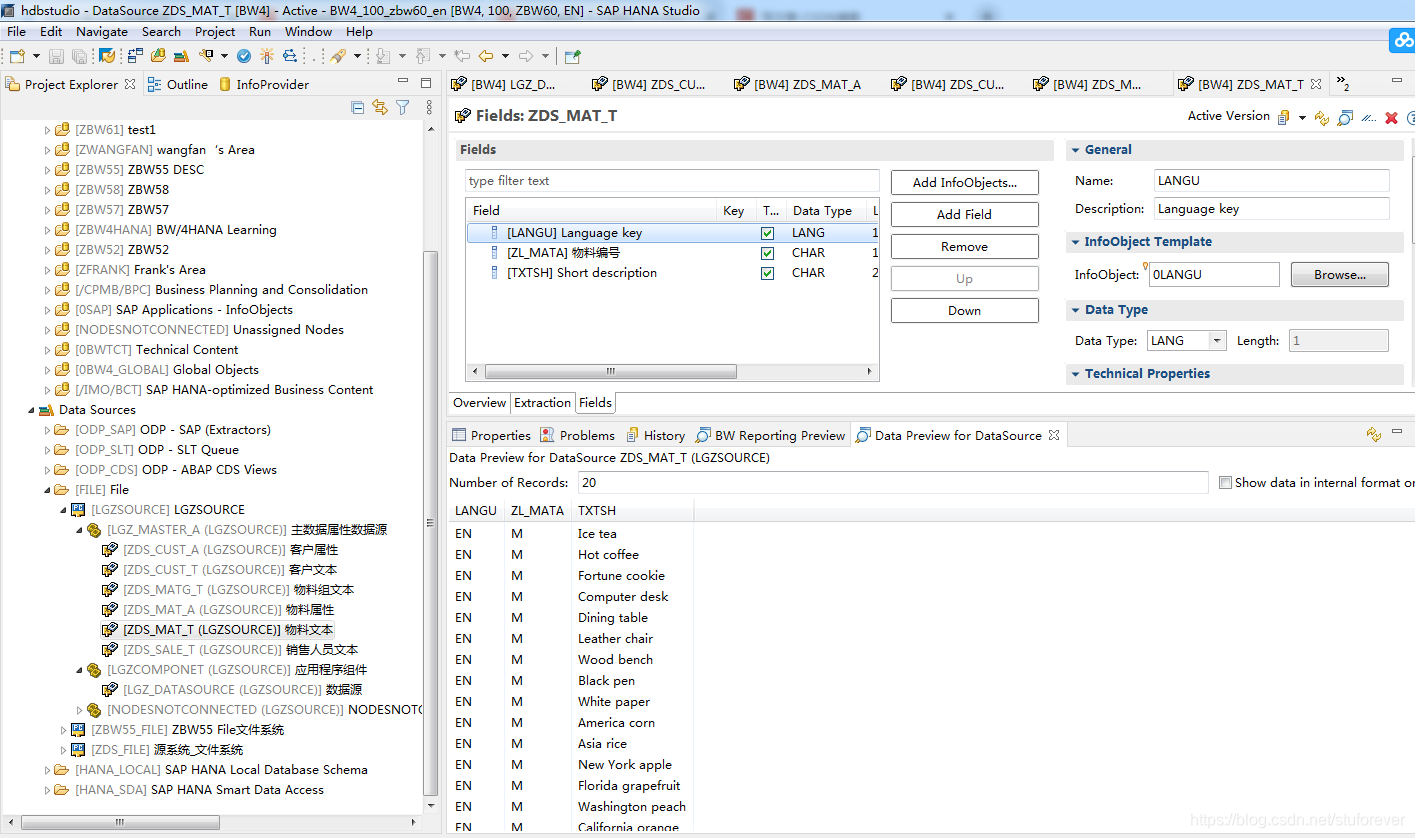Switch to the InfoProvider tab
This screenshot has width=1415, height=838.
pyautogui.click(x=263, y=84)
